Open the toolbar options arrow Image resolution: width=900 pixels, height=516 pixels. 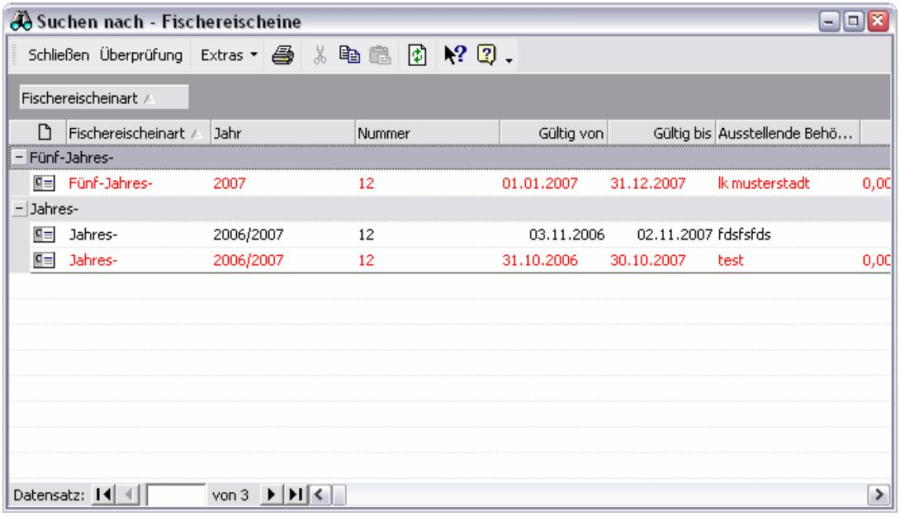[x=508, y=60]
